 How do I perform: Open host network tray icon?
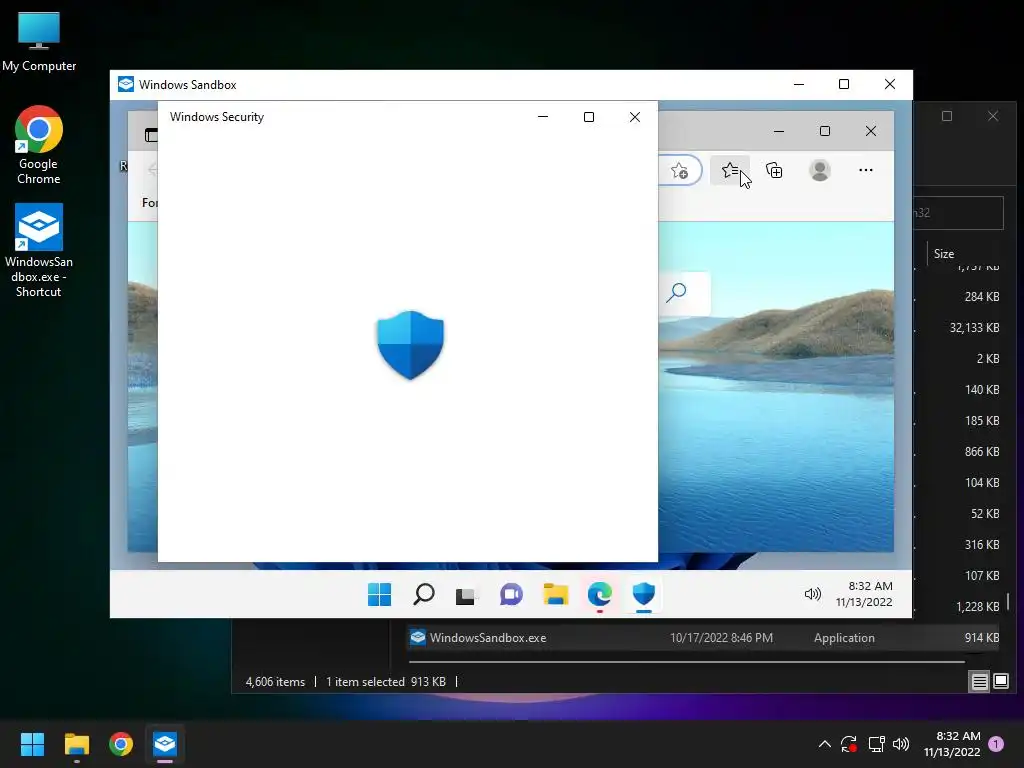(x=876, y=744)
